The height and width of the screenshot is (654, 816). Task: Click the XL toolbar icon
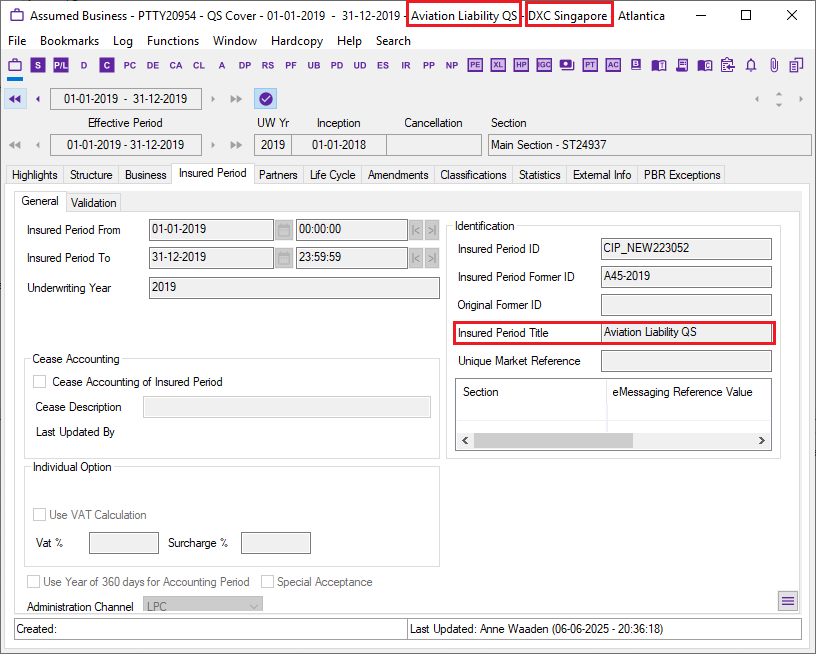point(498,65)
